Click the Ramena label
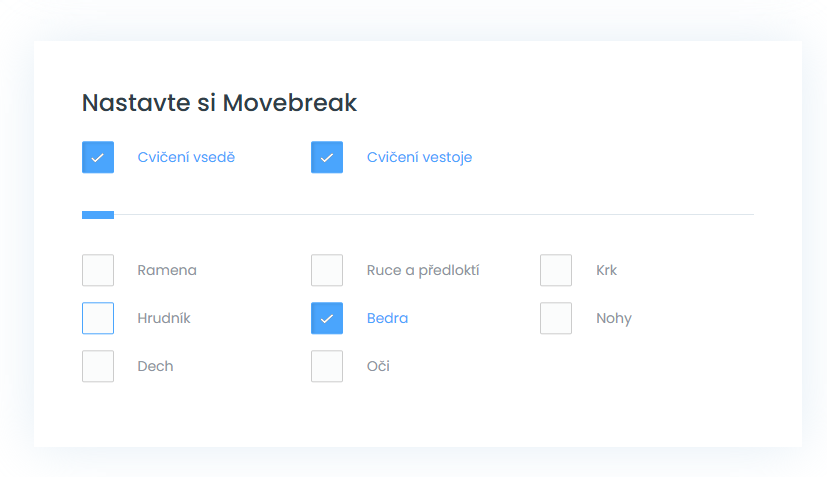The image size is (827, 477). [x=167, y=270]
